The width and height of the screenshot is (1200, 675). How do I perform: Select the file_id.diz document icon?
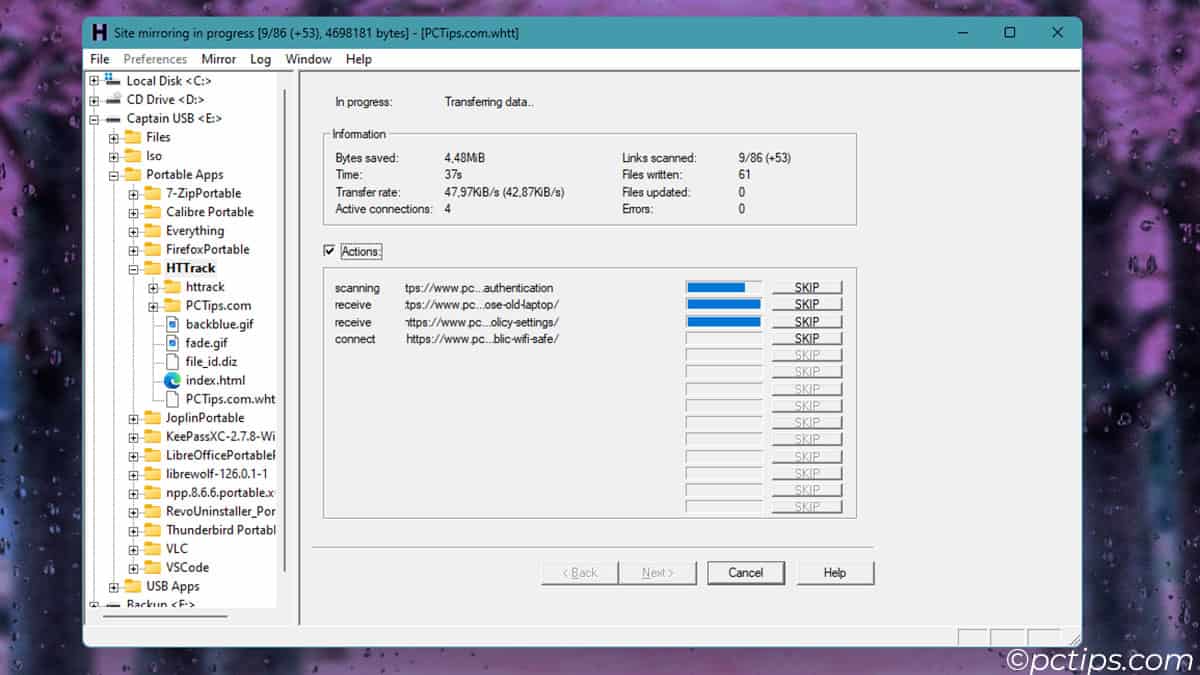(171, 361)
